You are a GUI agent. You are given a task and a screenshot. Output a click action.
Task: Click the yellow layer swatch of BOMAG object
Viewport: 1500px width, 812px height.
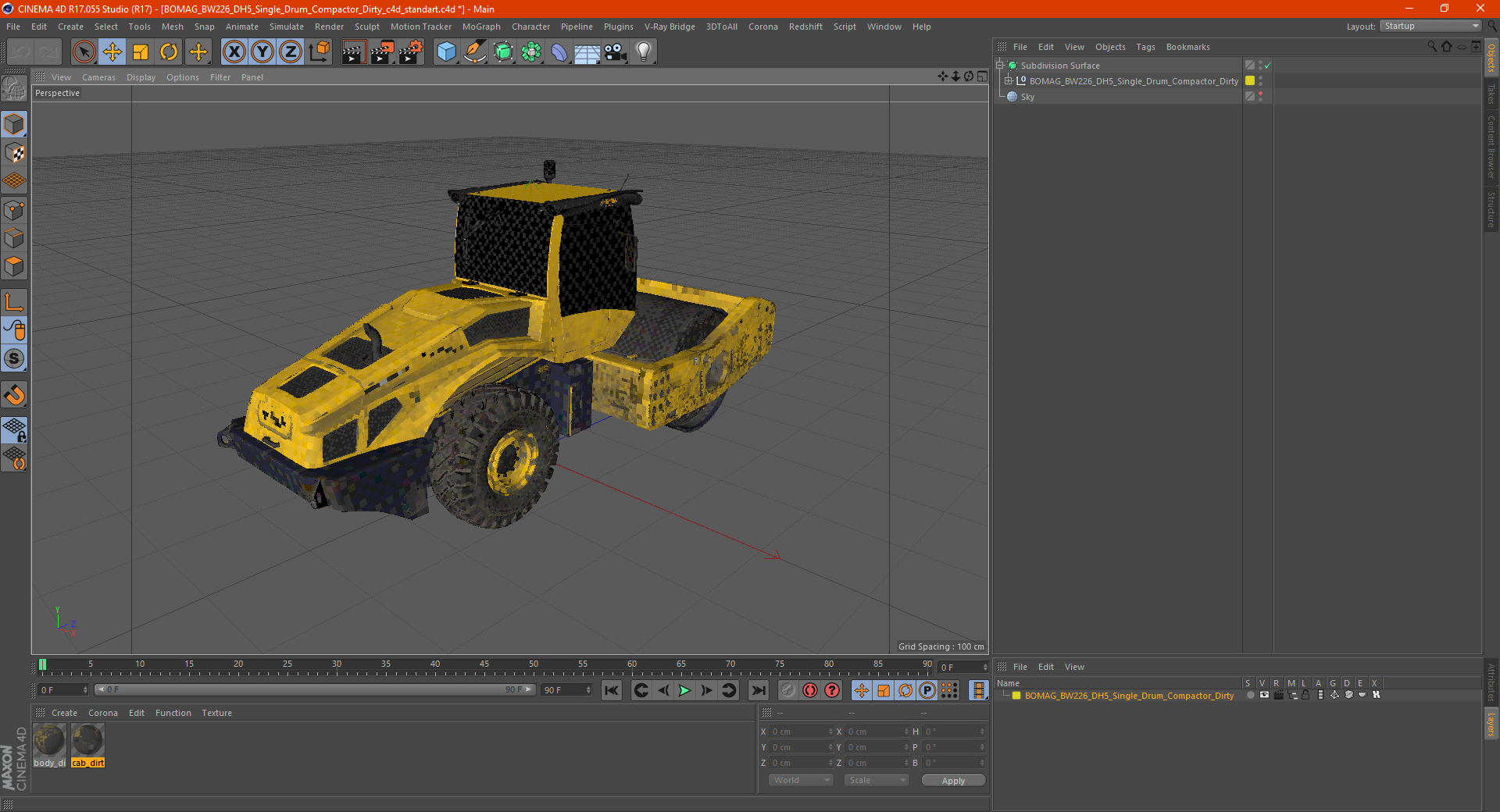point(1250,81)
